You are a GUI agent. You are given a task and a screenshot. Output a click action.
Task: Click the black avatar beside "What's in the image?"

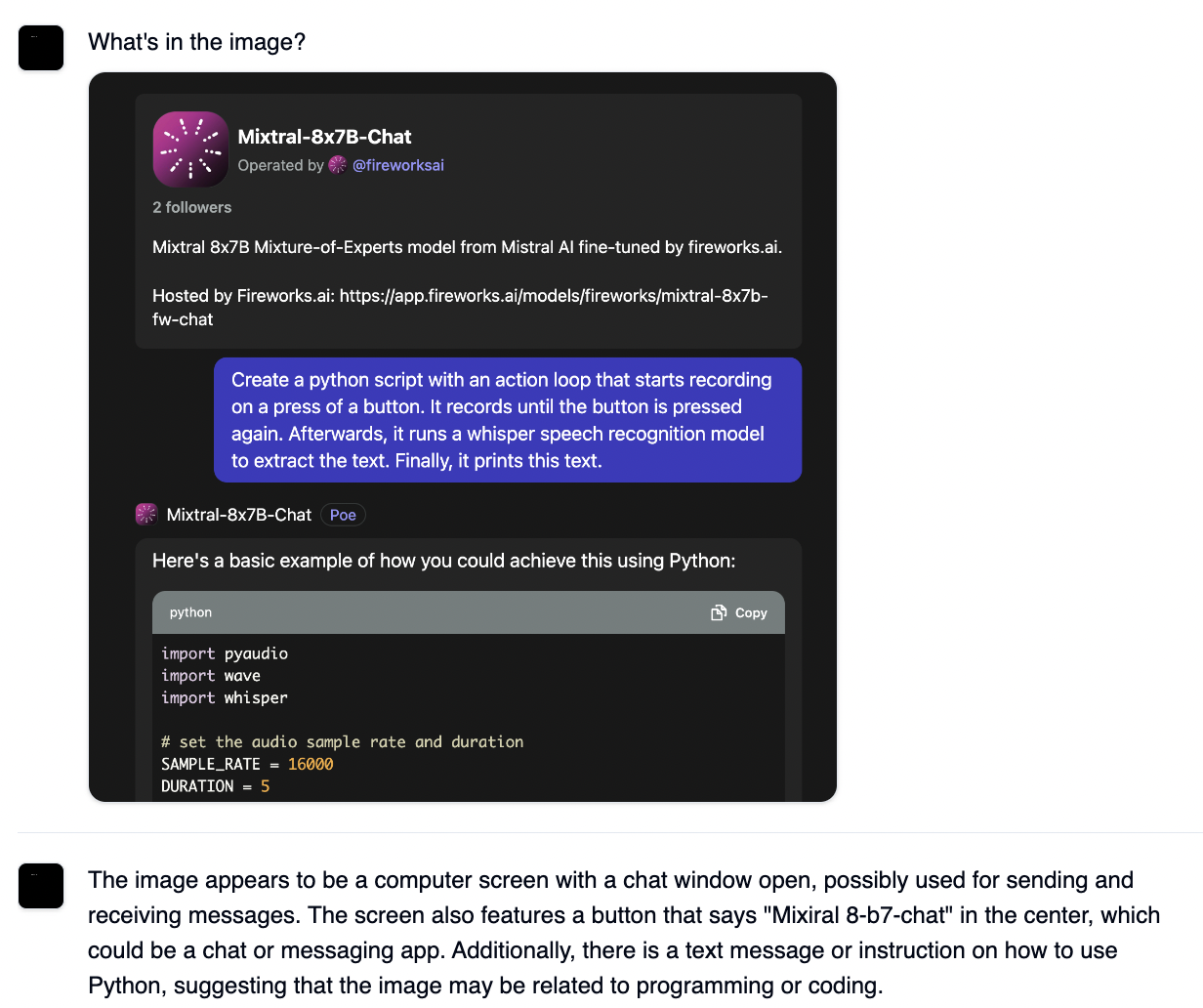[x=41, y=48]
